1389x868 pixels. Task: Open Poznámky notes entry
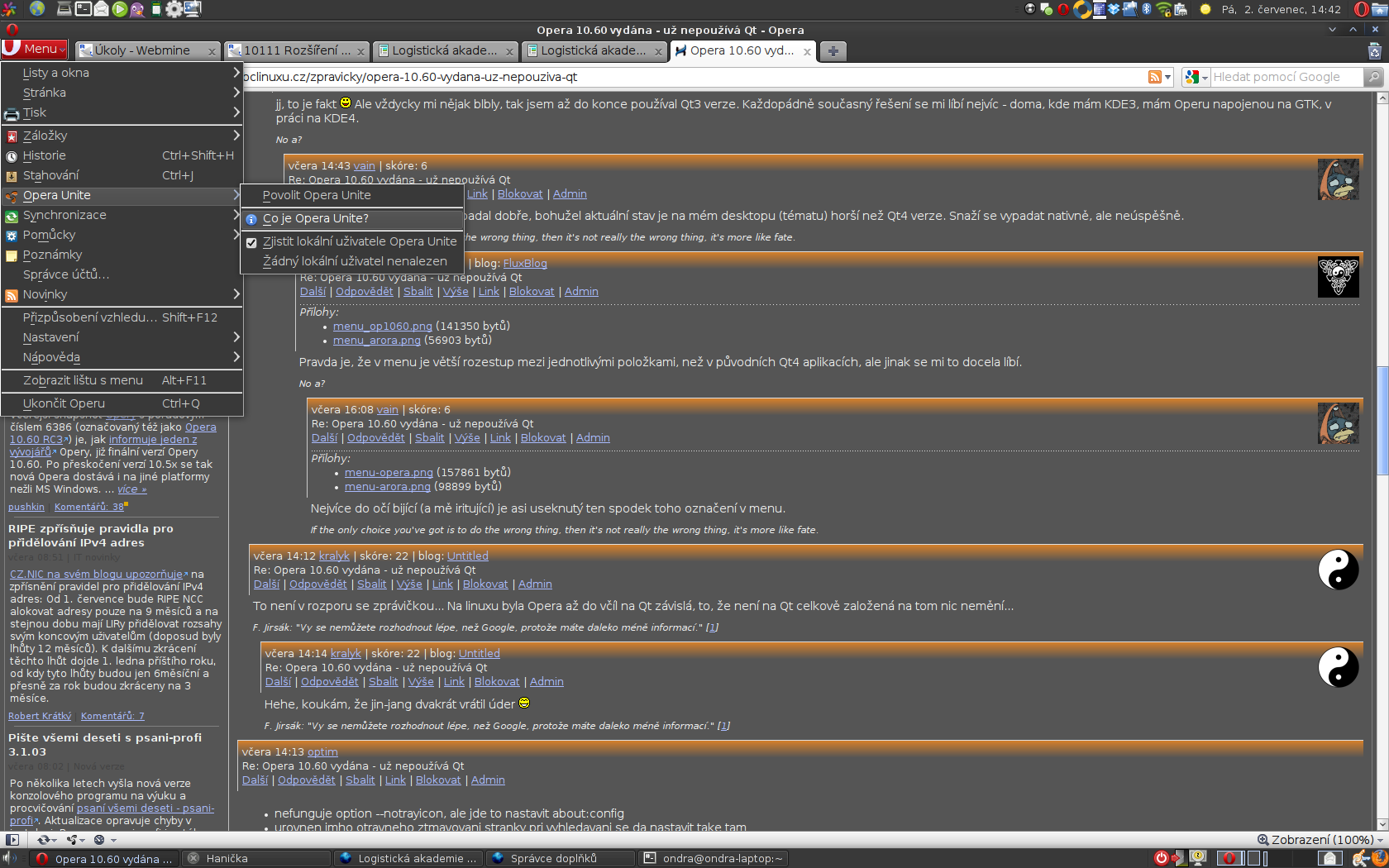point(122,255)
